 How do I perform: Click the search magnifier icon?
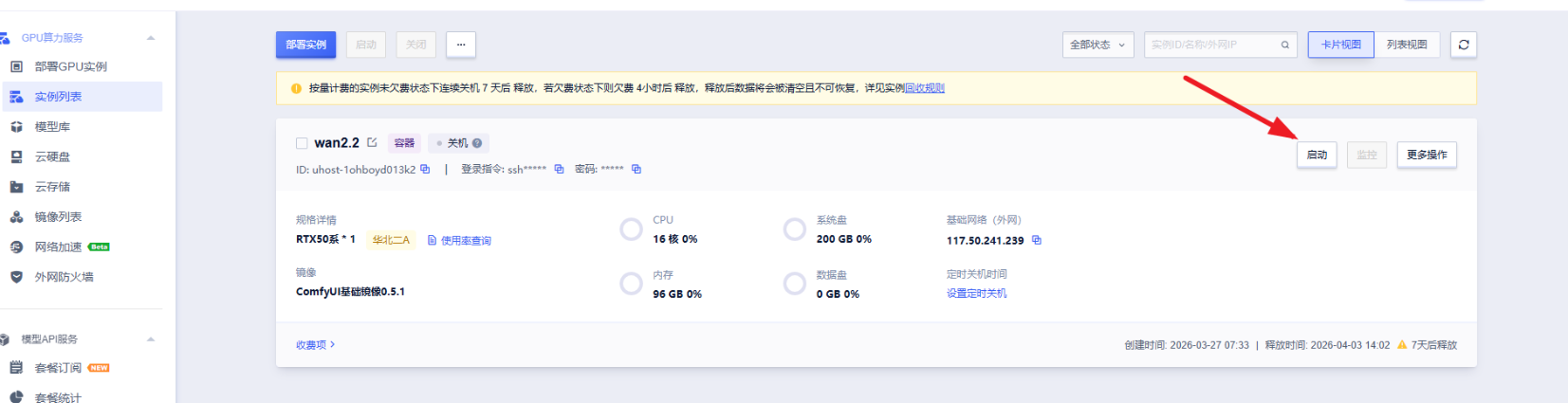point(1285,45)
